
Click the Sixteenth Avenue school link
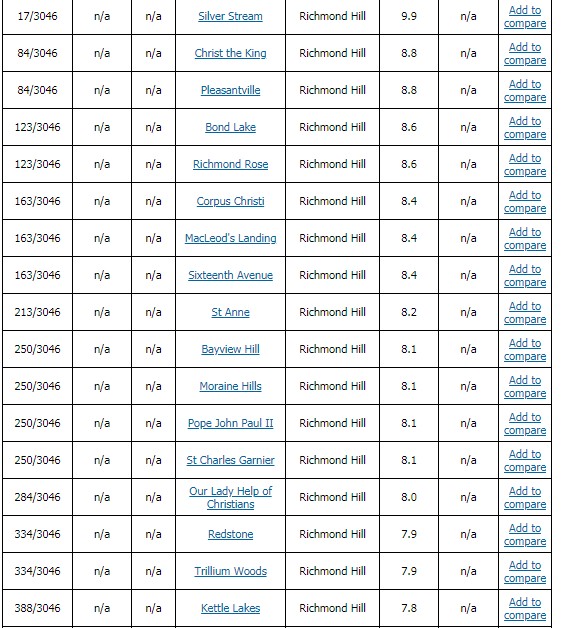tap(230, 275)
